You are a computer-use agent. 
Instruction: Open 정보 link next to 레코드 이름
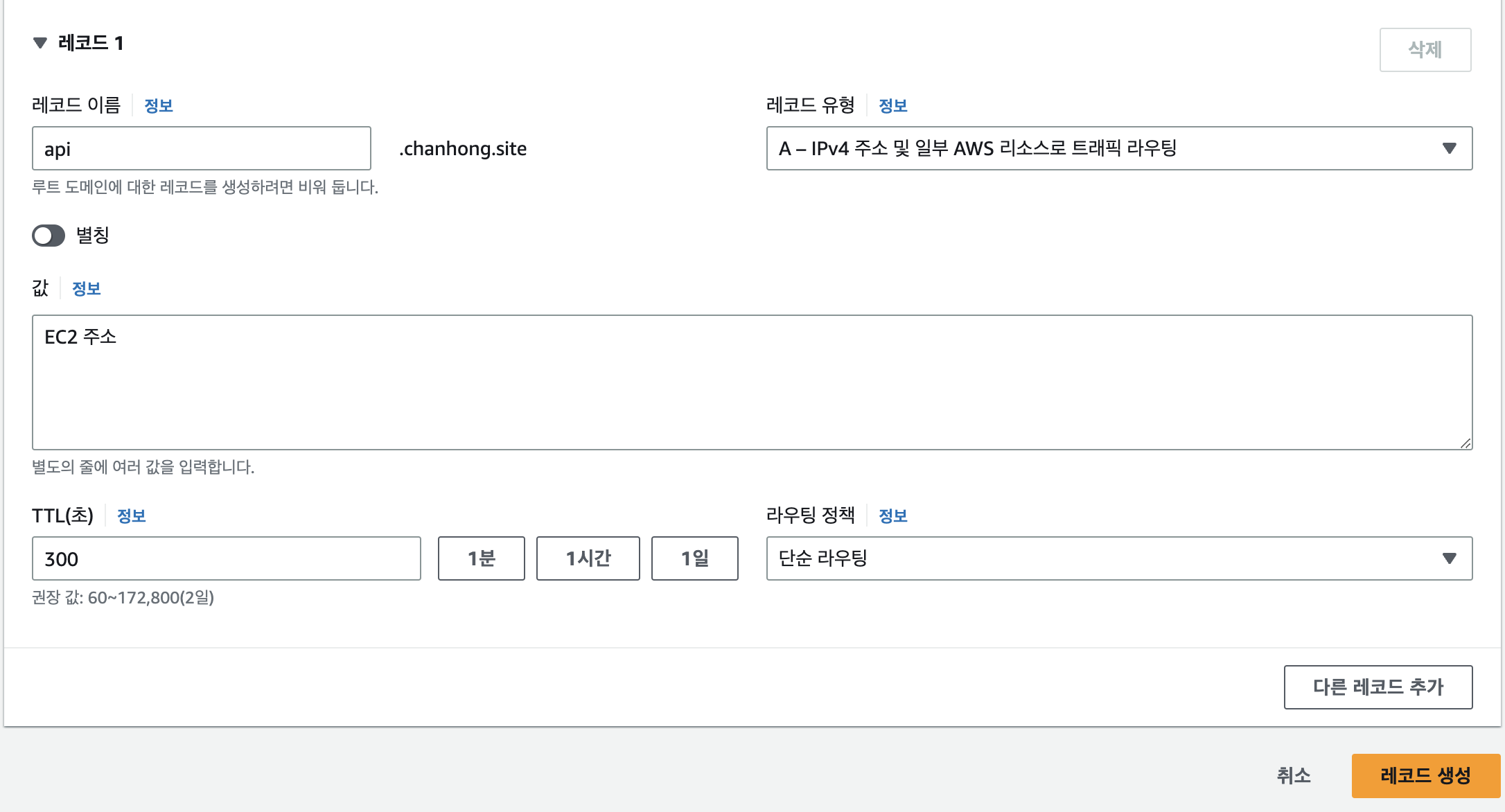(x=159, y=106)
